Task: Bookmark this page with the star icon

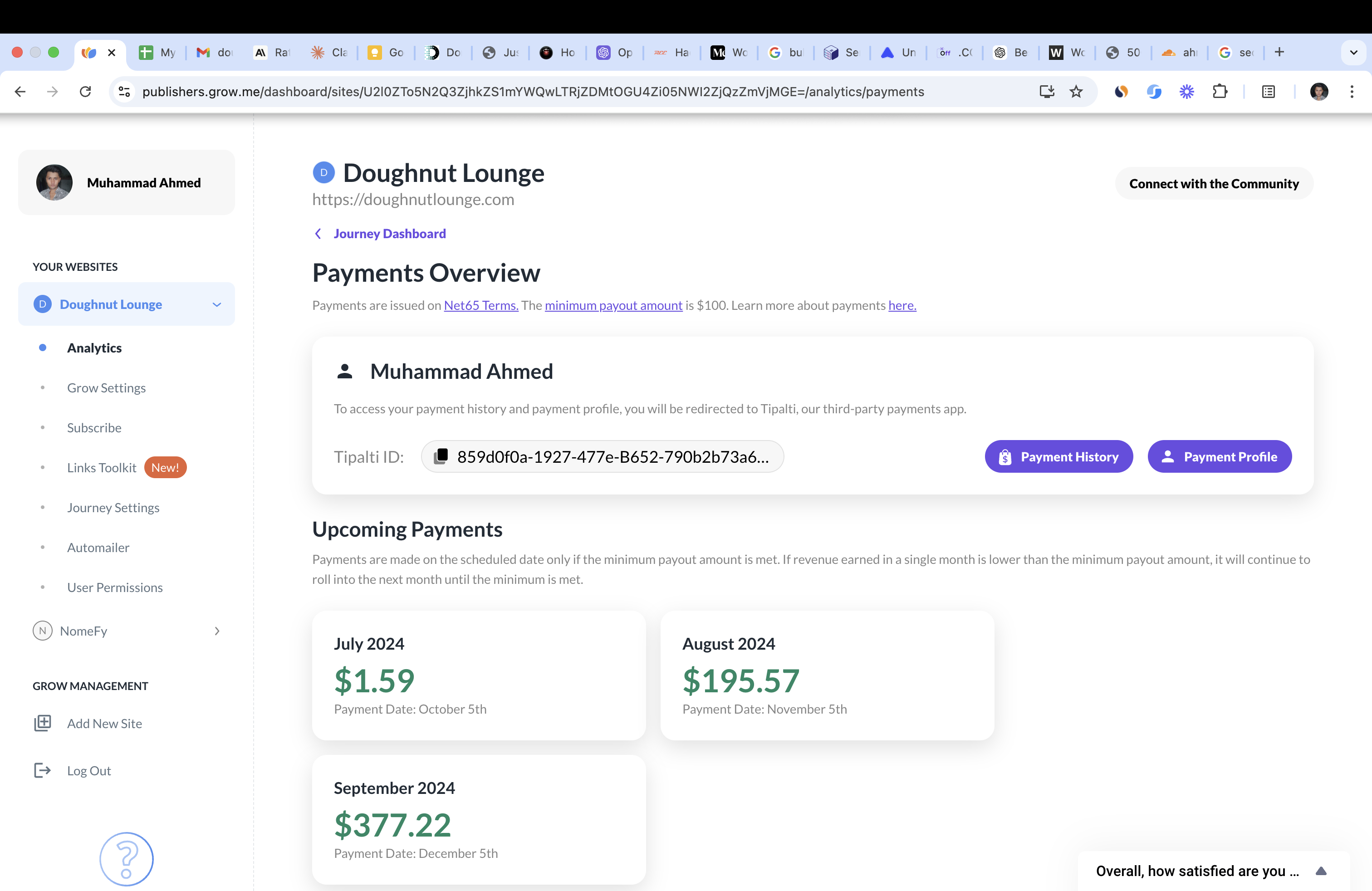Action: coord(1076,92)
